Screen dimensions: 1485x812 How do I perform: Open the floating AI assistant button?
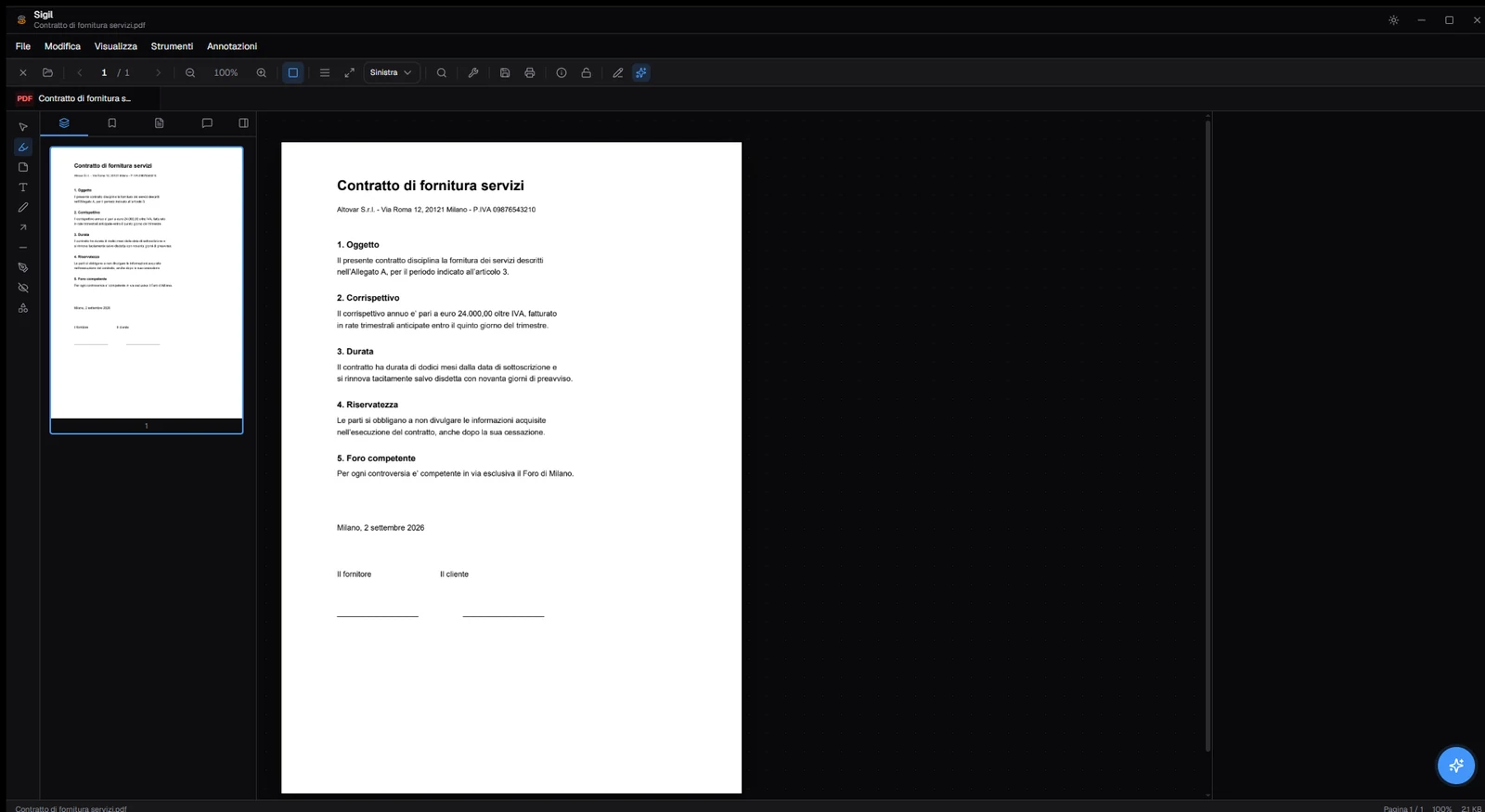click(1456, 766)
